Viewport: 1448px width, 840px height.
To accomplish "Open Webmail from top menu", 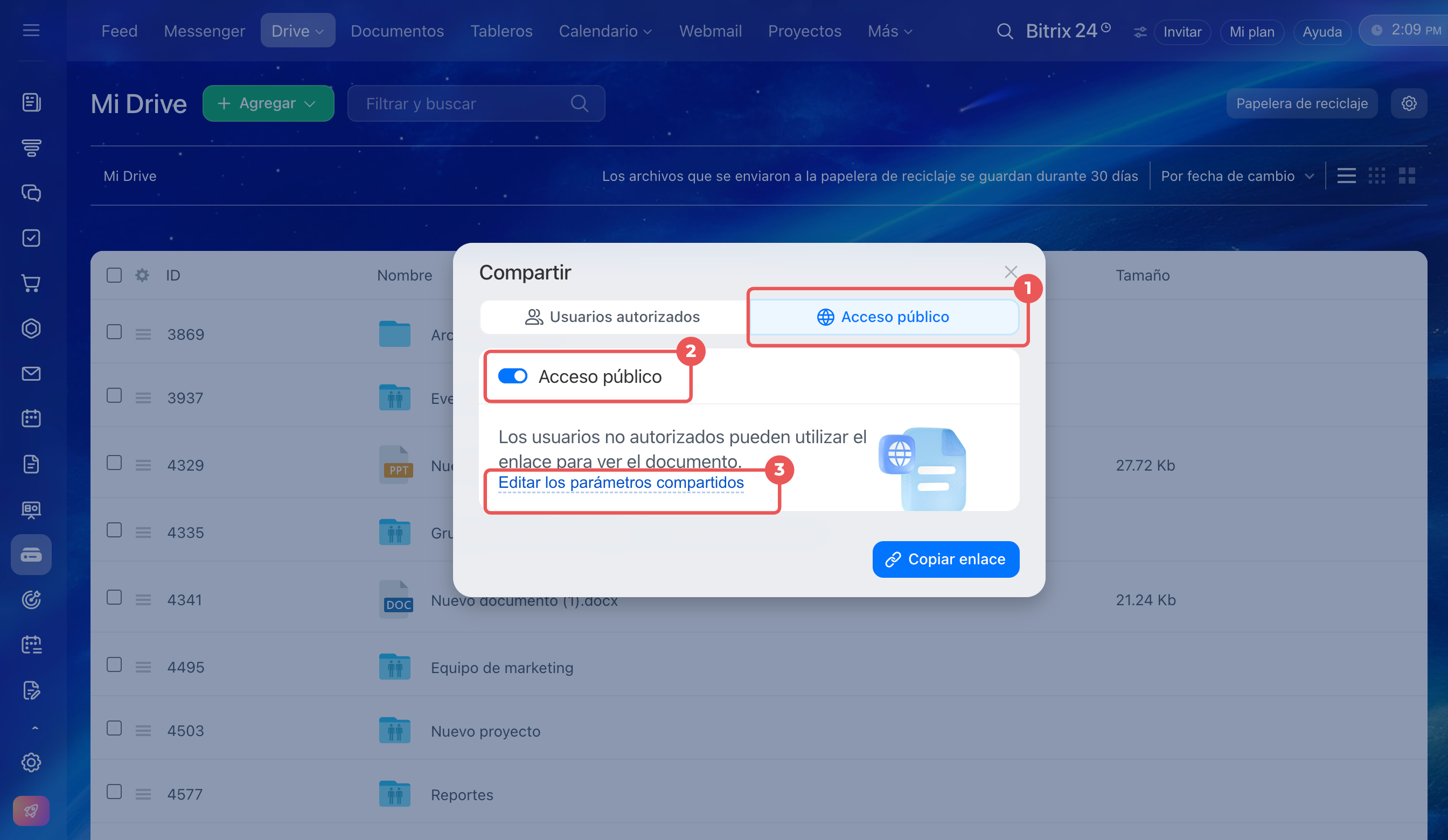I will [710, 31].
